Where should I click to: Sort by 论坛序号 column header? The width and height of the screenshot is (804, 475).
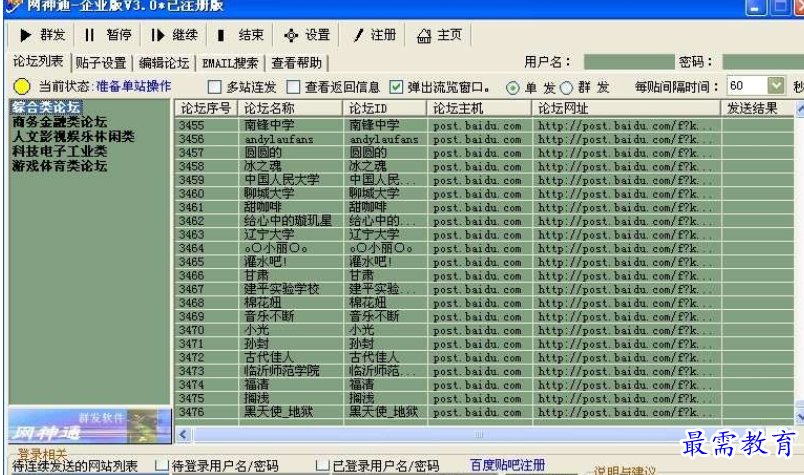206,109
